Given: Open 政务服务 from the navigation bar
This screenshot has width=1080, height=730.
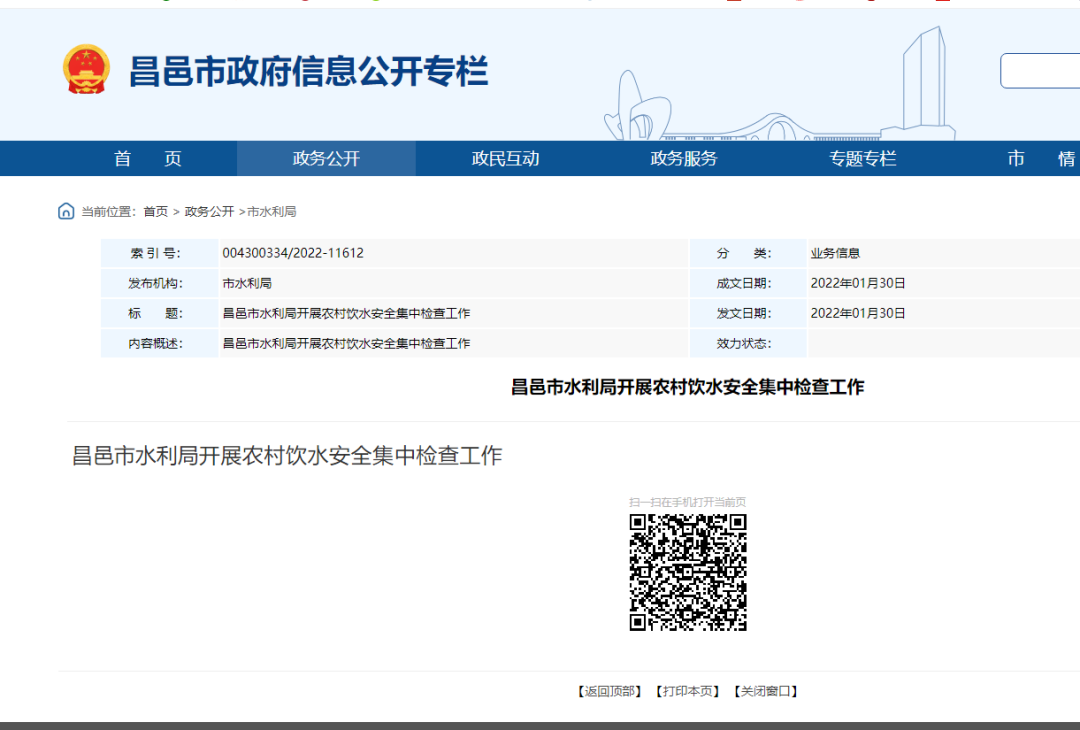Looking at the screenshot, I should (x=684, y=159).
